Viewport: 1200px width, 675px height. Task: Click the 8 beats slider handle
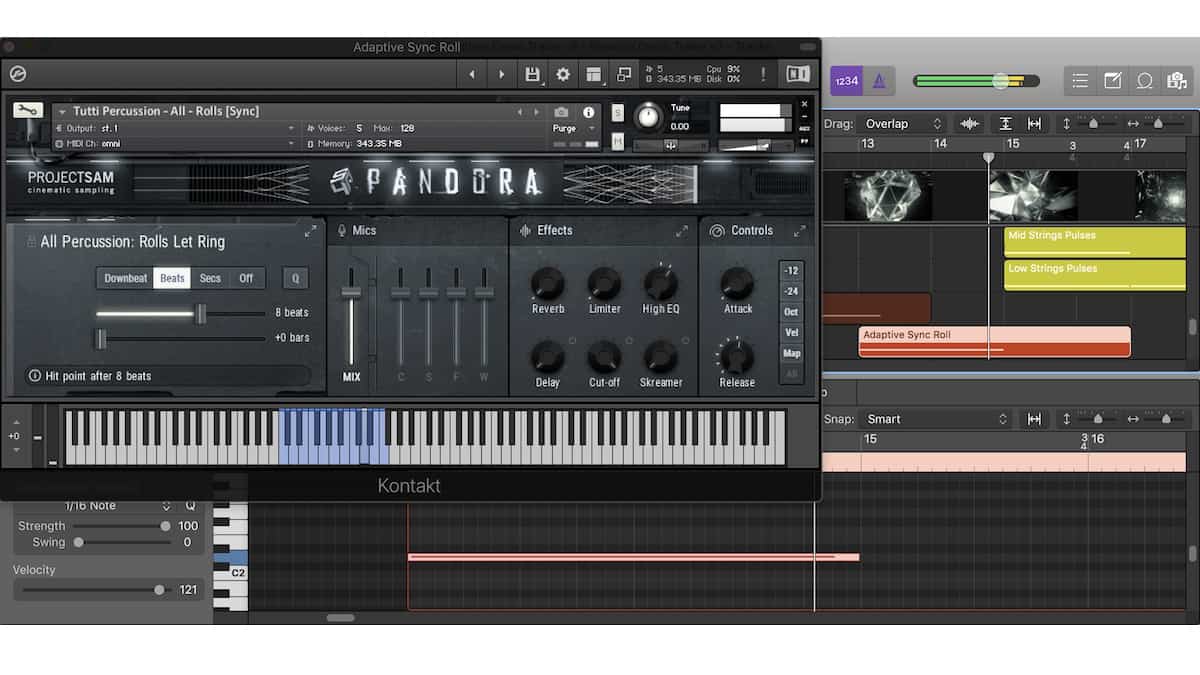click(x=201, y=314)
